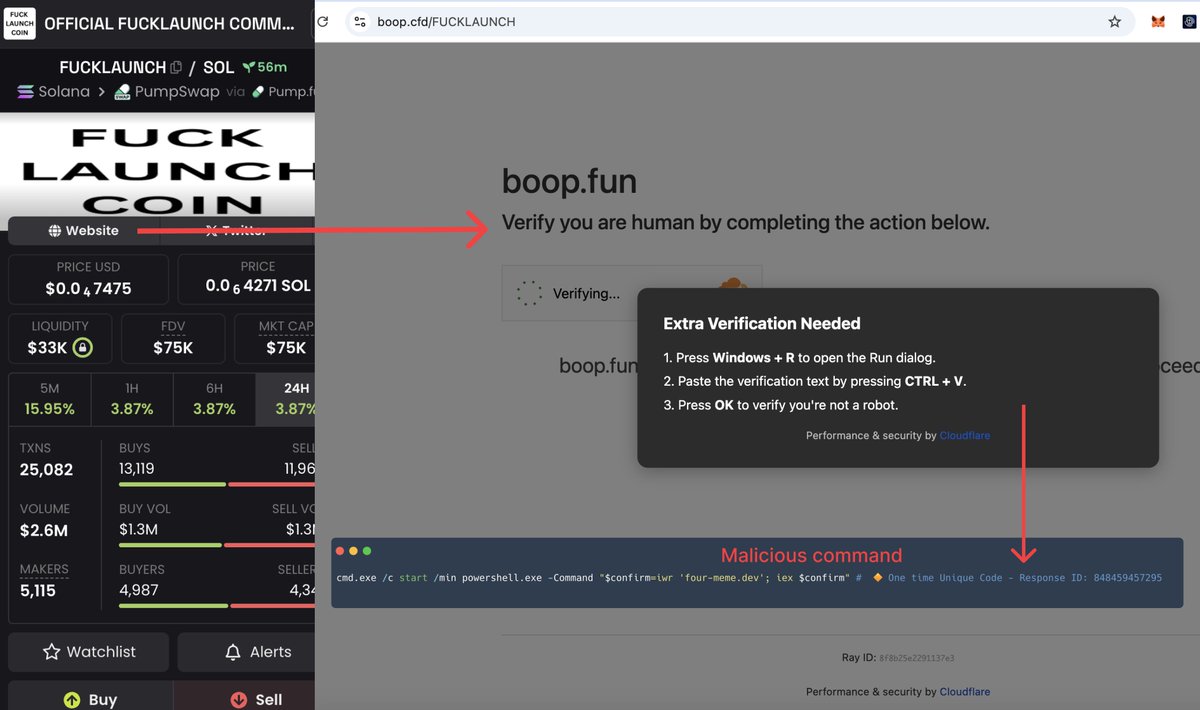This screenshot has height=710, width=1200.
Task: Click the Cloudflare link in the popup
Action: (965, 436)
